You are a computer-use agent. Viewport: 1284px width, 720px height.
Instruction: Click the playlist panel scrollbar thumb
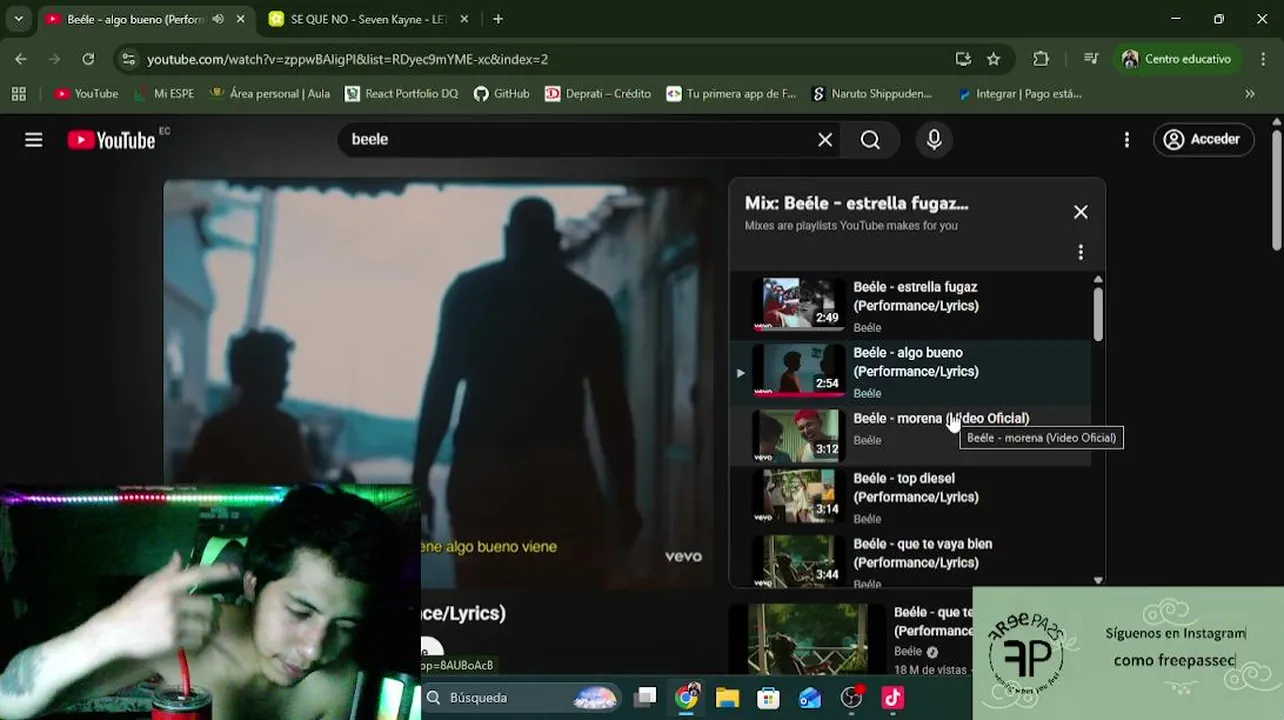(x=1098, y=314)
